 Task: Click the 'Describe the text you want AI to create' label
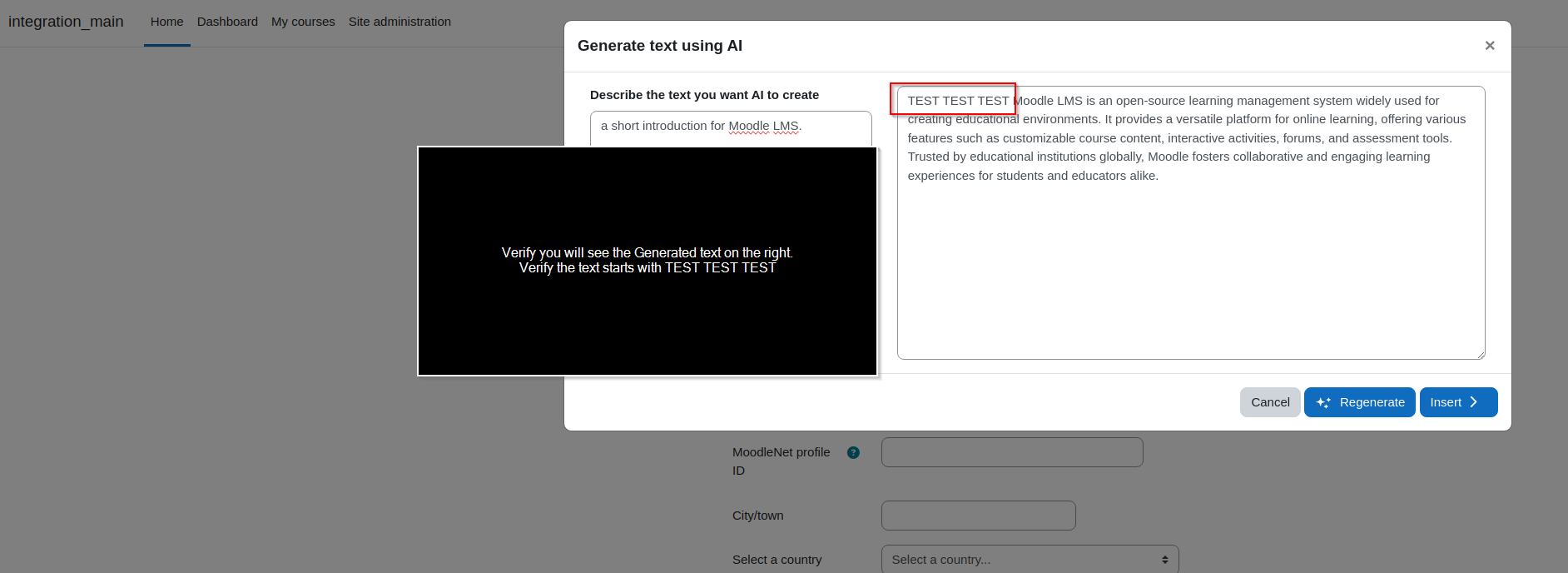click(704, 95)
